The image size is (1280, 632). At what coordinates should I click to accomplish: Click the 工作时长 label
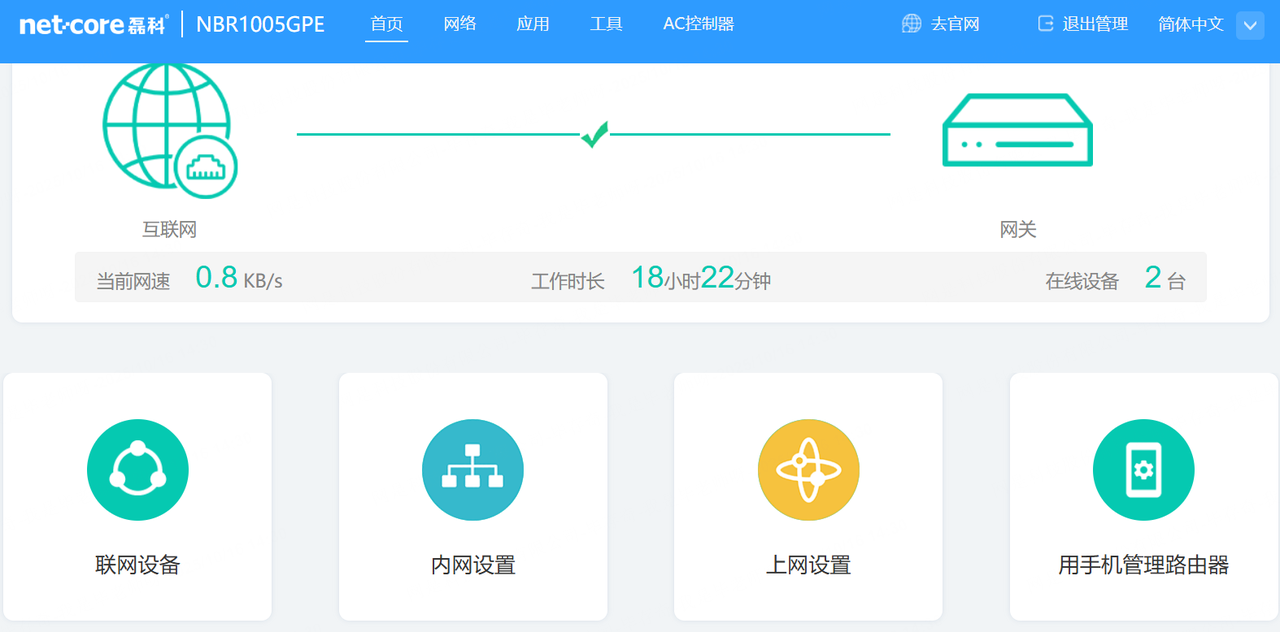click(x=568, y=282)
